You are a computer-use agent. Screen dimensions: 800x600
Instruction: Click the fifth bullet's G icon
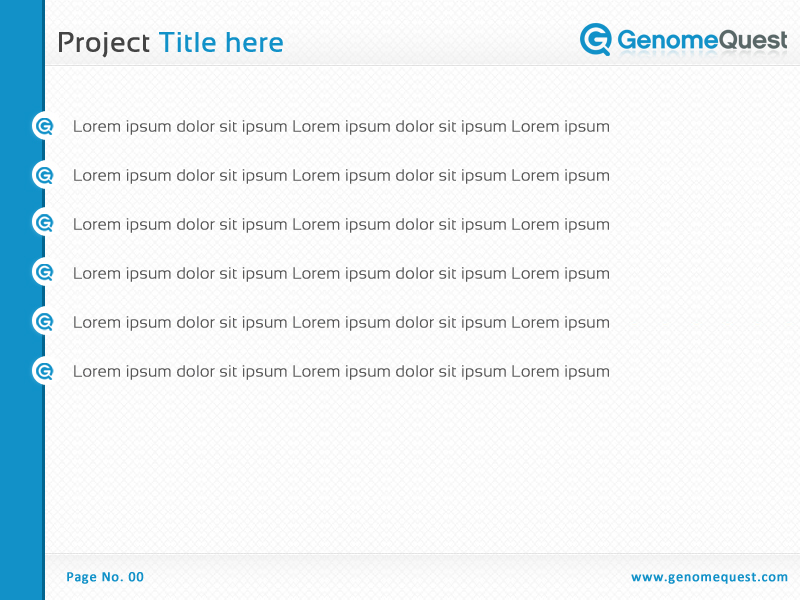point(44,321)
